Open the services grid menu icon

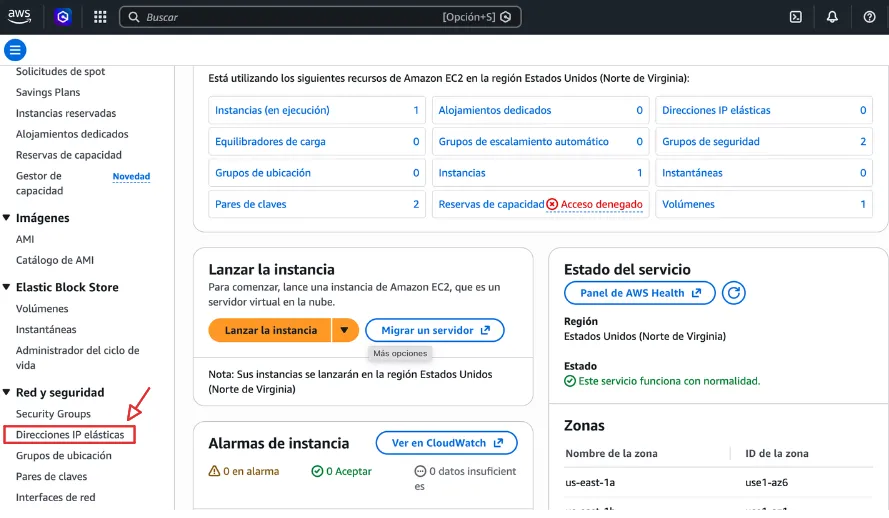coord(100,17)
